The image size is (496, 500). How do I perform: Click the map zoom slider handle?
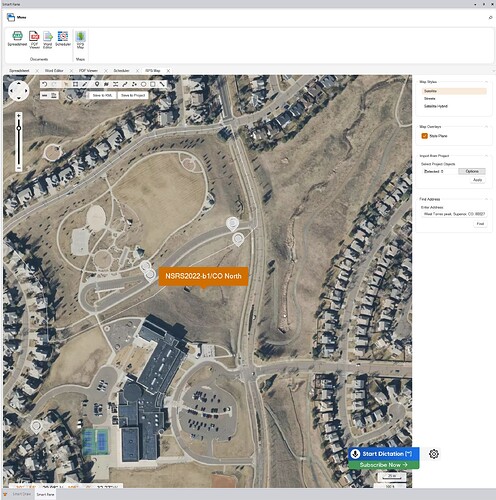tap(19, 128)
